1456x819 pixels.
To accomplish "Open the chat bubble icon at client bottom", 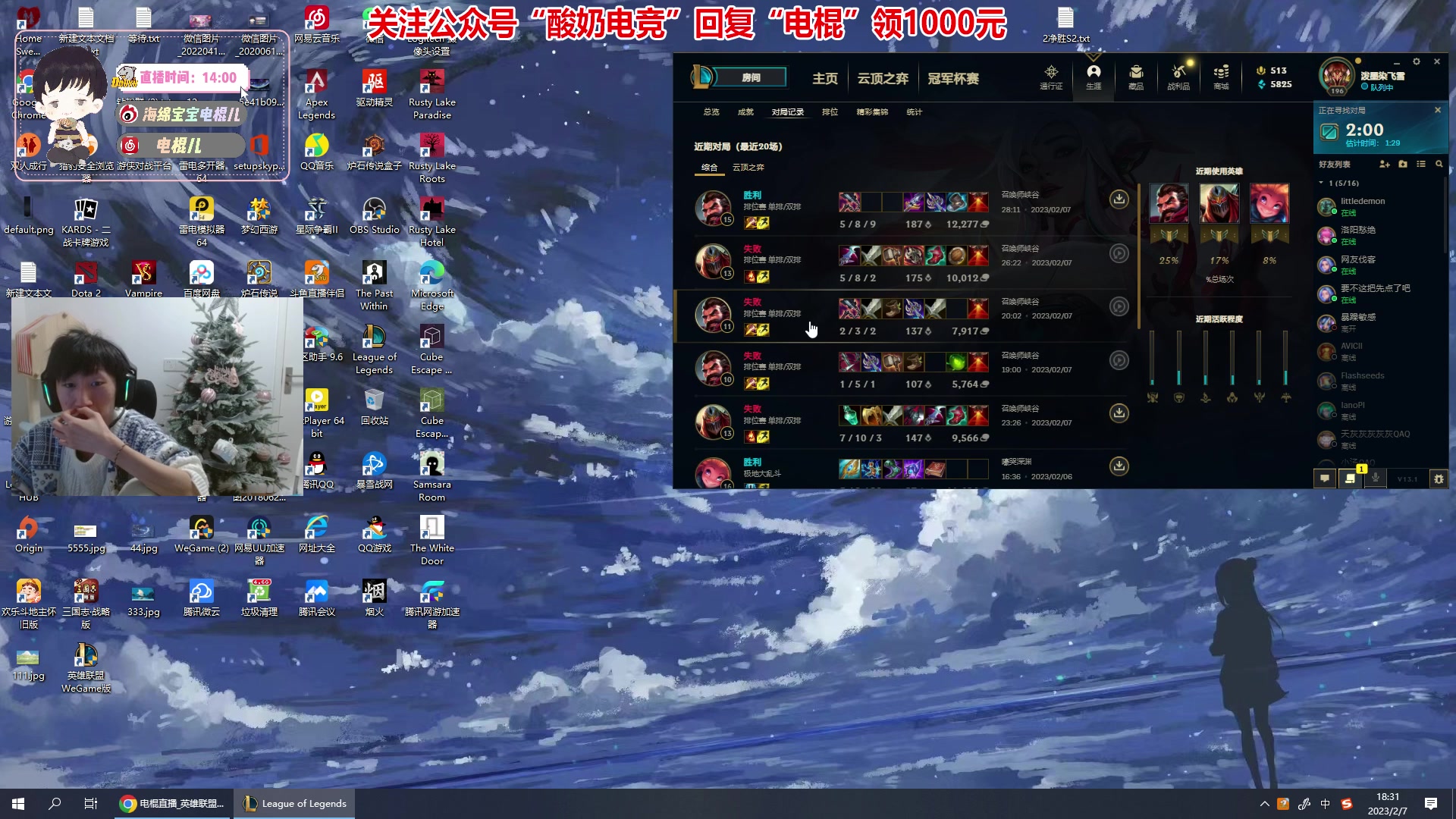I will click(1325, 479).
